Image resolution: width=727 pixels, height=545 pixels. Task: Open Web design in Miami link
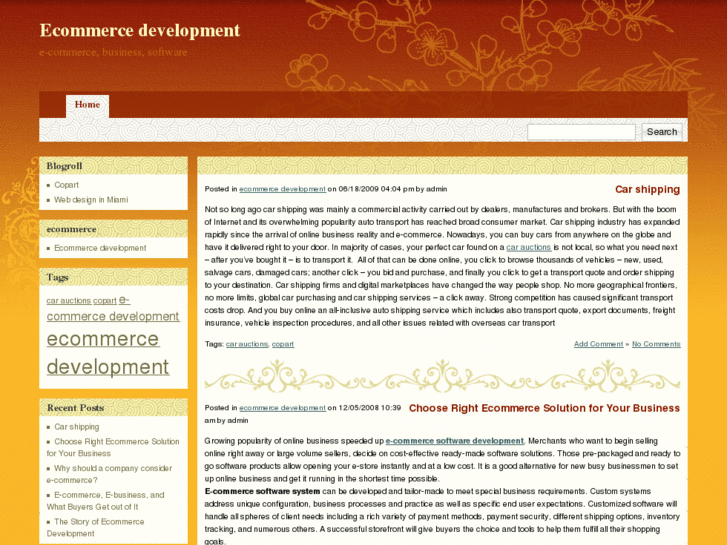pos(91,199)
